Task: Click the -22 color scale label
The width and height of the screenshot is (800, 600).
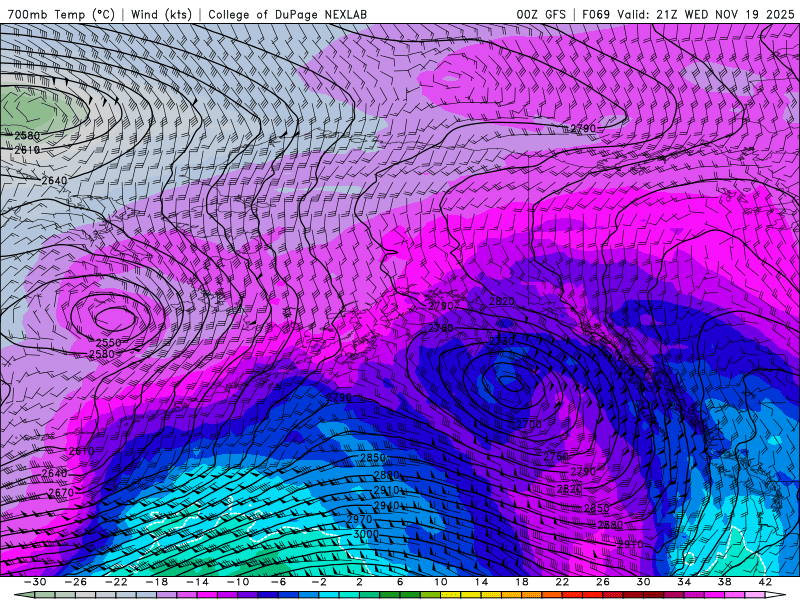Action: coord(116,582)
